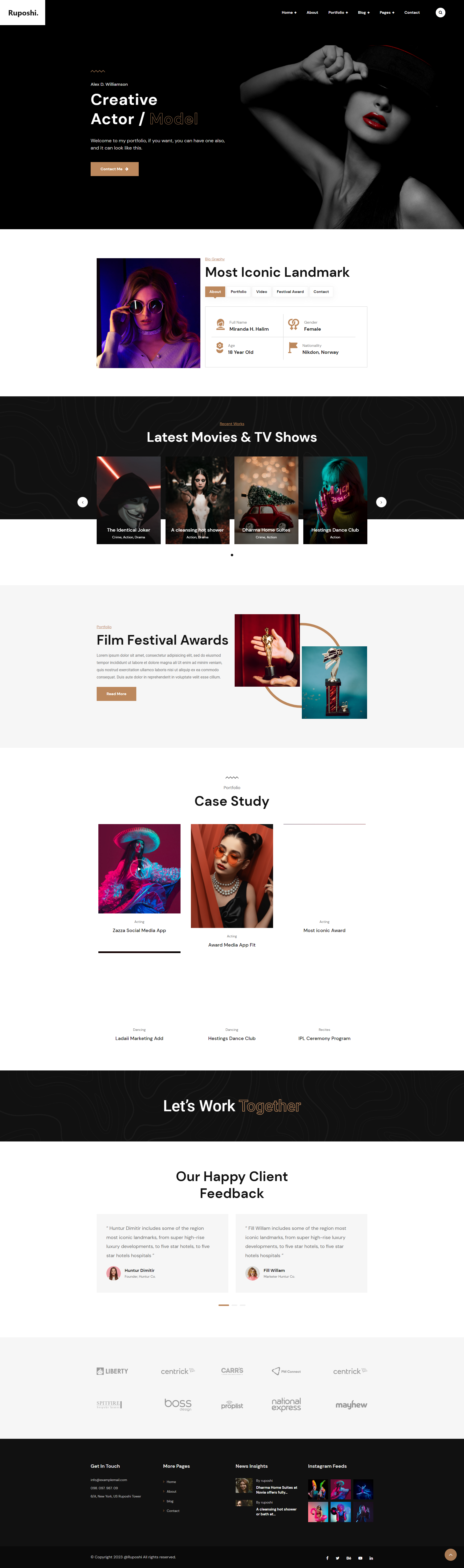This screenshot has width=464, height=1568.
Task: Advance to next movie slide arrow
Action: pyautogui.click(x=381, y=502)
